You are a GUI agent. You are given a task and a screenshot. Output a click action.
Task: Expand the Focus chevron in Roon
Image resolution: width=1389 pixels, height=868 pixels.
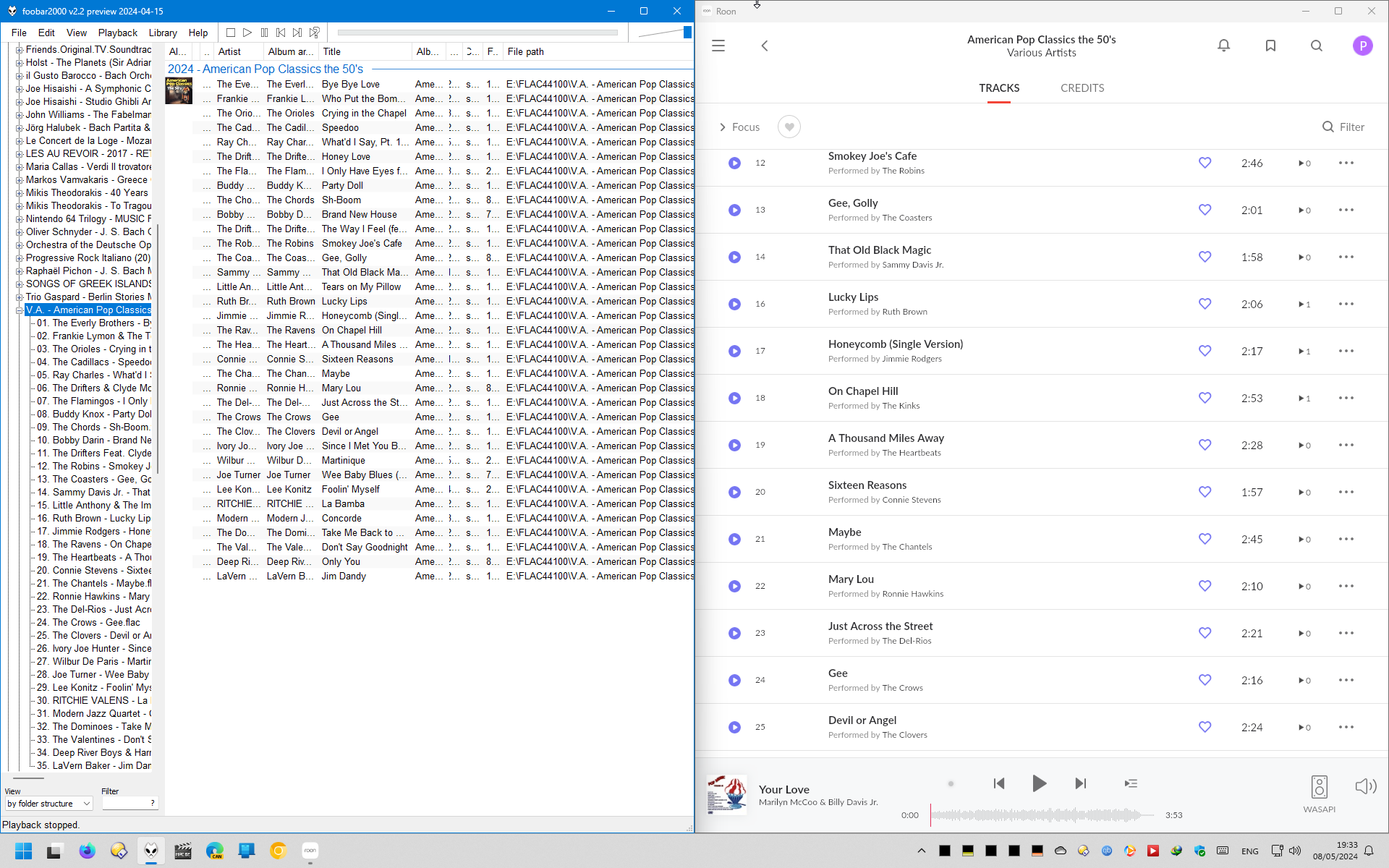tap(722, 127)
